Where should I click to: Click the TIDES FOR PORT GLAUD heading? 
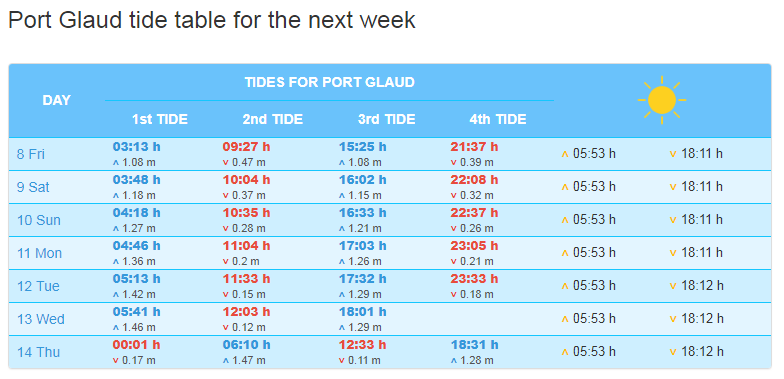[330, 82]
